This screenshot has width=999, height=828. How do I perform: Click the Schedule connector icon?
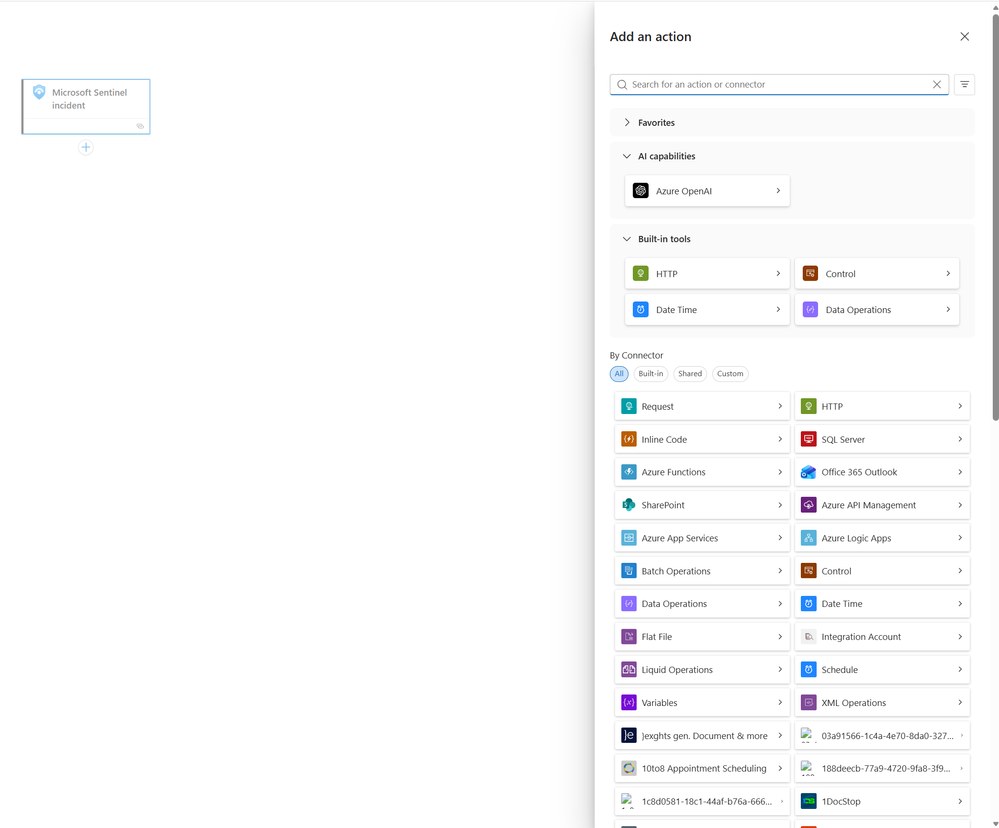(809, 669)
